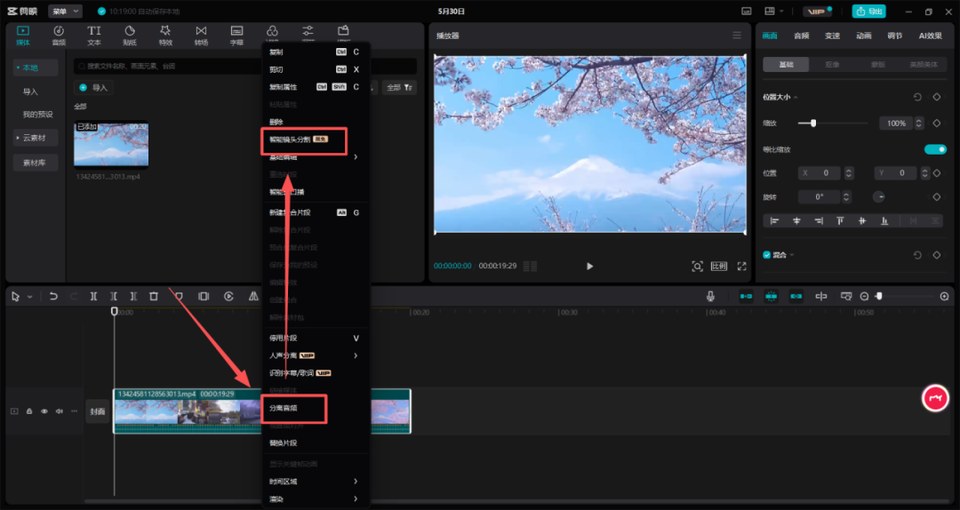Viewport: 960px width, 510px height.
Task: Open the 贴纸 stickers tab
Action: [x=130, y=36]
